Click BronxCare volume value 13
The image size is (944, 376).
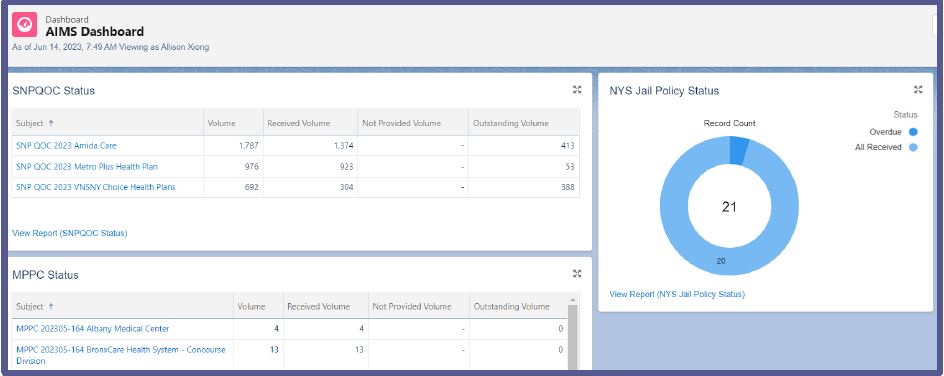[x=274, y=350]
